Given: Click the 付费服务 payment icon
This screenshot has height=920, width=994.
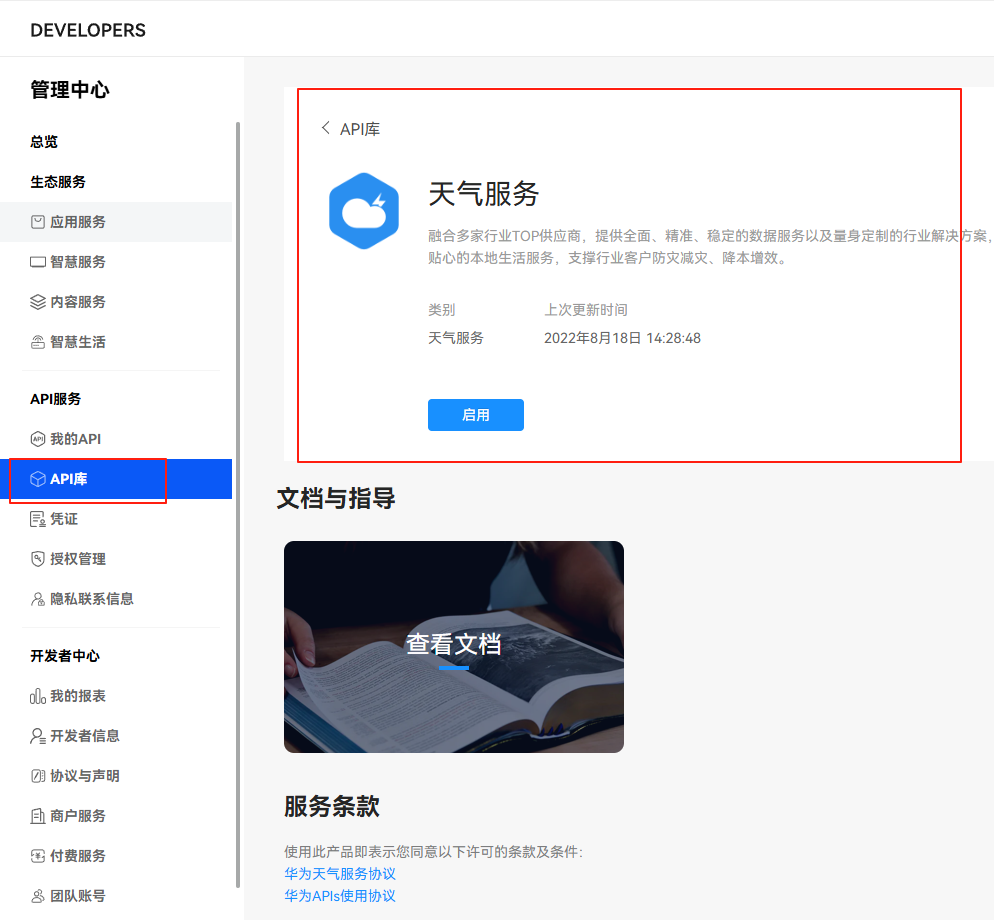Looking at the screenshot, I should tap(38, 856).
